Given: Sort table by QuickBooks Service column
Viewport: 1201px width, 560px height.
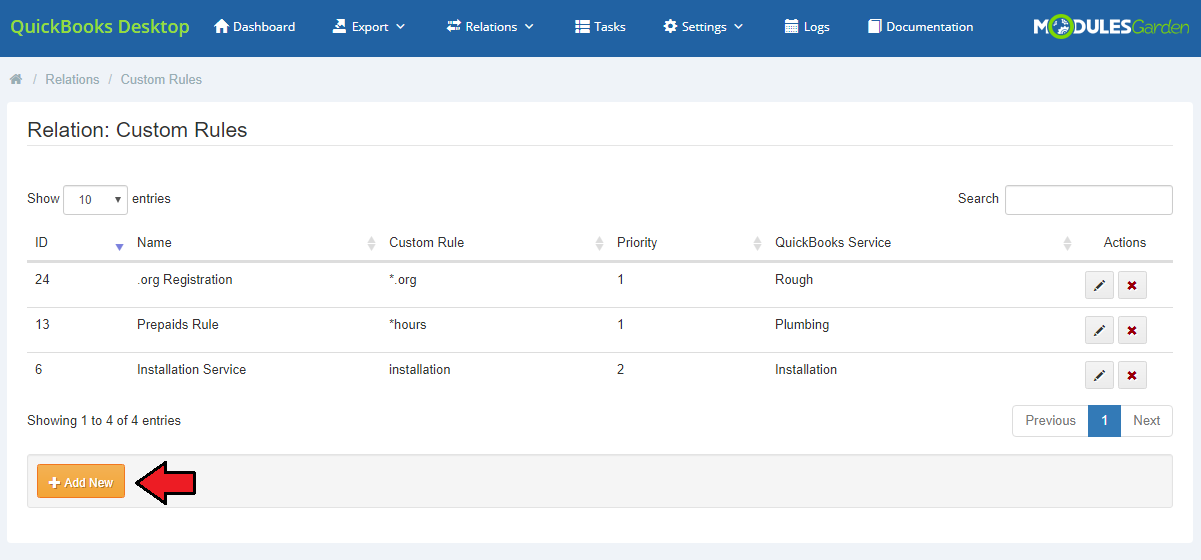Looking at the screenshot, I should point(922,243).
